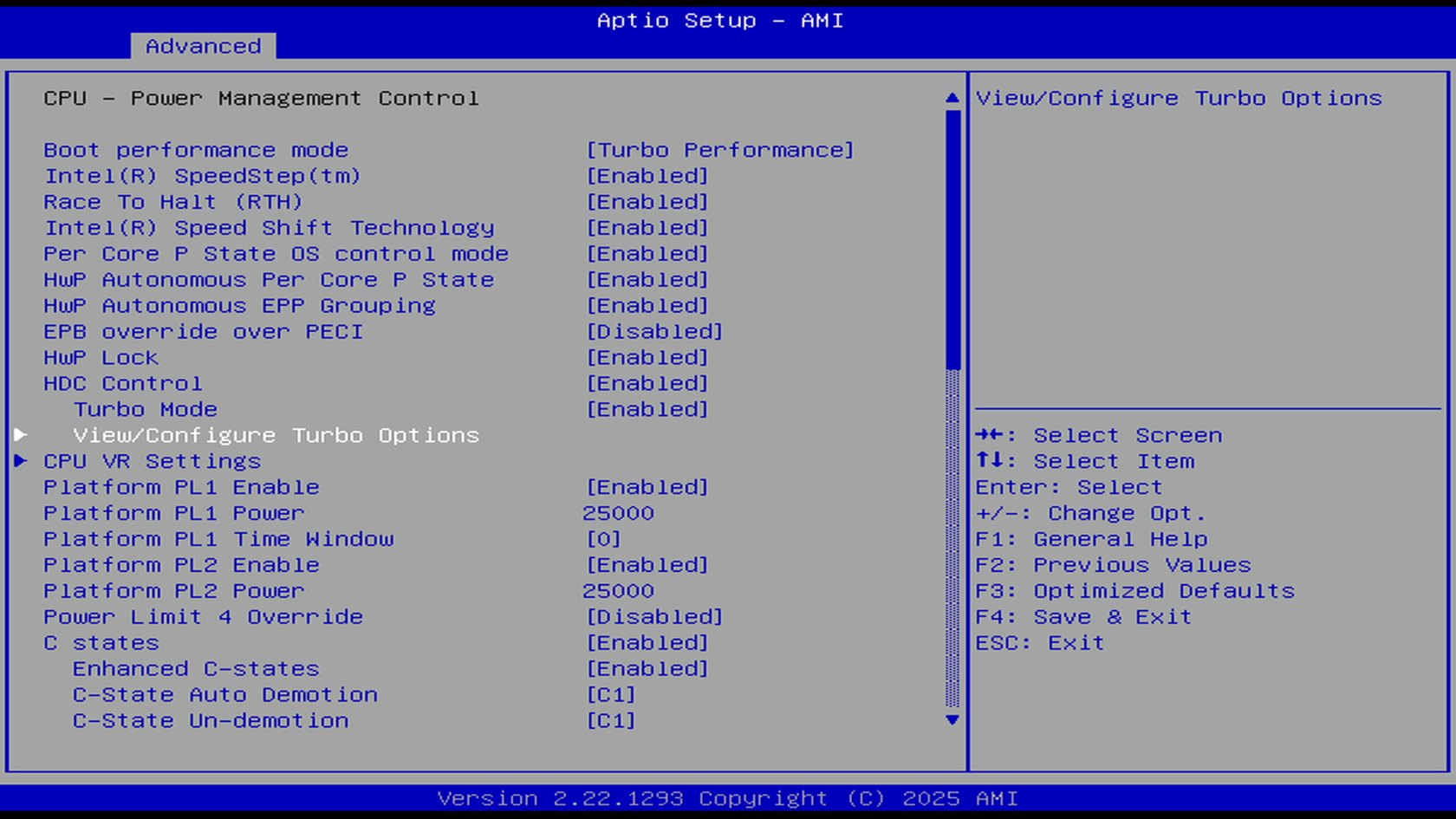
Task: Select Intel(R) SpeedStep(tm) label
Action: pyautogui.click(x=203, y=176)
